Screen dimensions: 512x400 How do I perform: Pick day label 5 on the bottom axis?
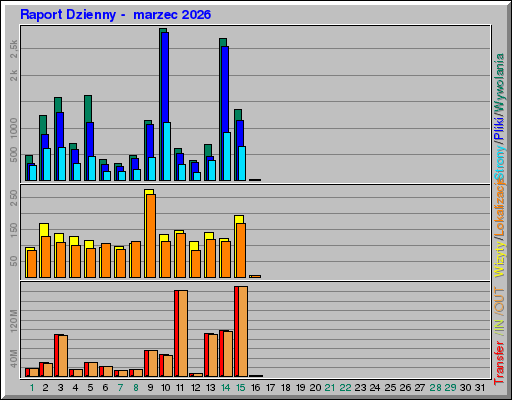tap(90, 388)
